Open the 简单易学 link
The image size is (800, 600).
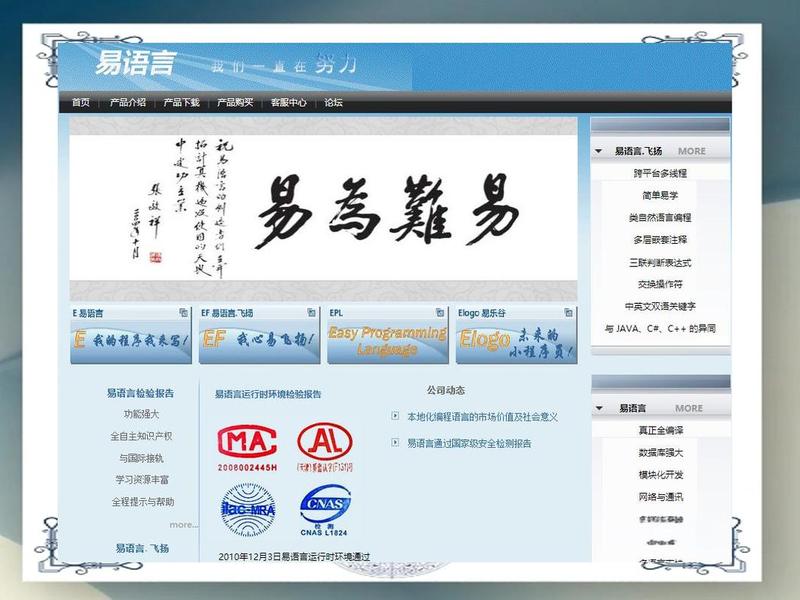(x=660, y=195)
